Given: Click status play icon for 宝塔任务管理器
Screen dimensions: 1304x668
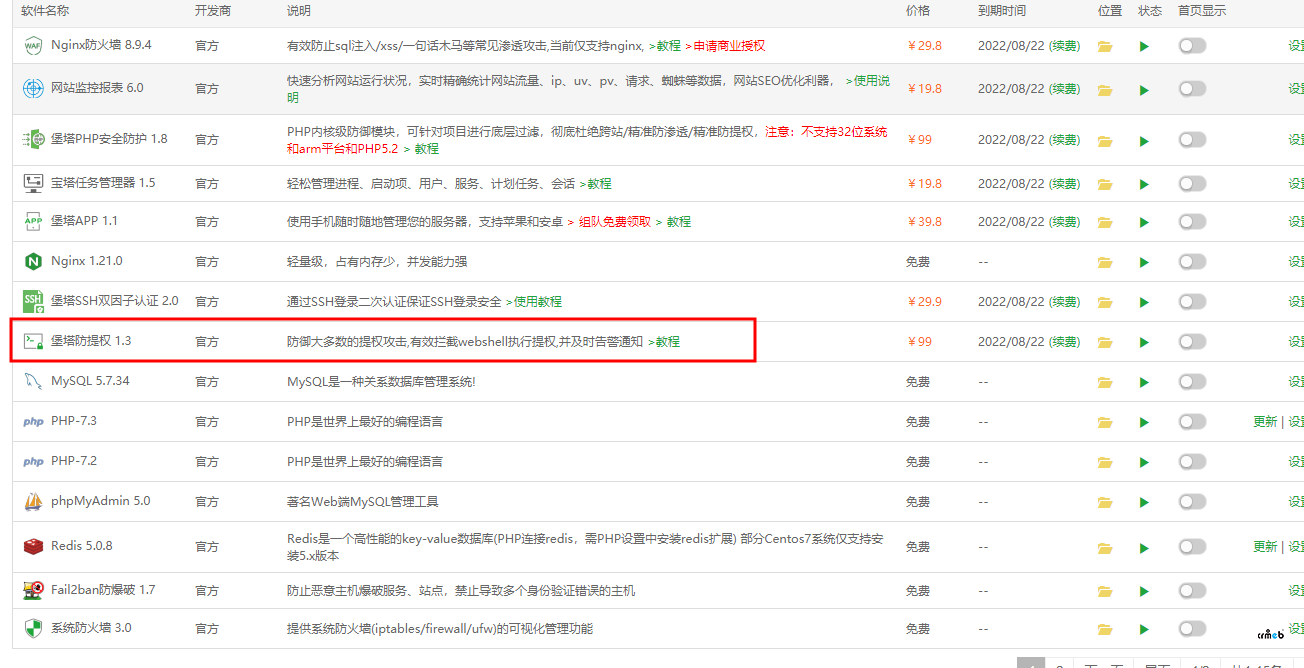Looking at the screenshot, I should pyautogui.click(x=1144, y=184).
